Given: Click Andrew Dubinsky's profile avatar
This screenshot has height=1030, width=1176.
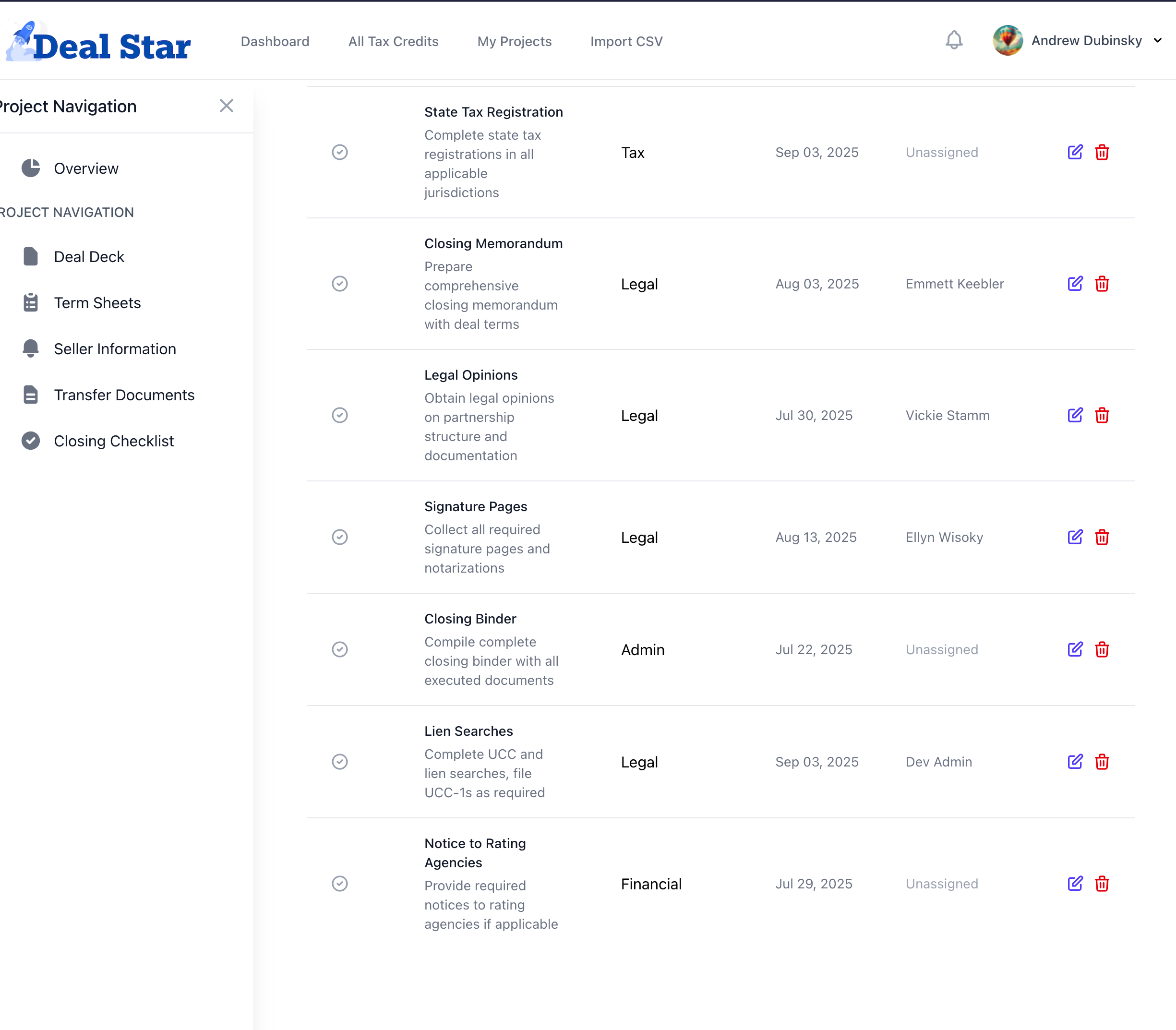Looking at the screenshot, I should click(1007, 41).
